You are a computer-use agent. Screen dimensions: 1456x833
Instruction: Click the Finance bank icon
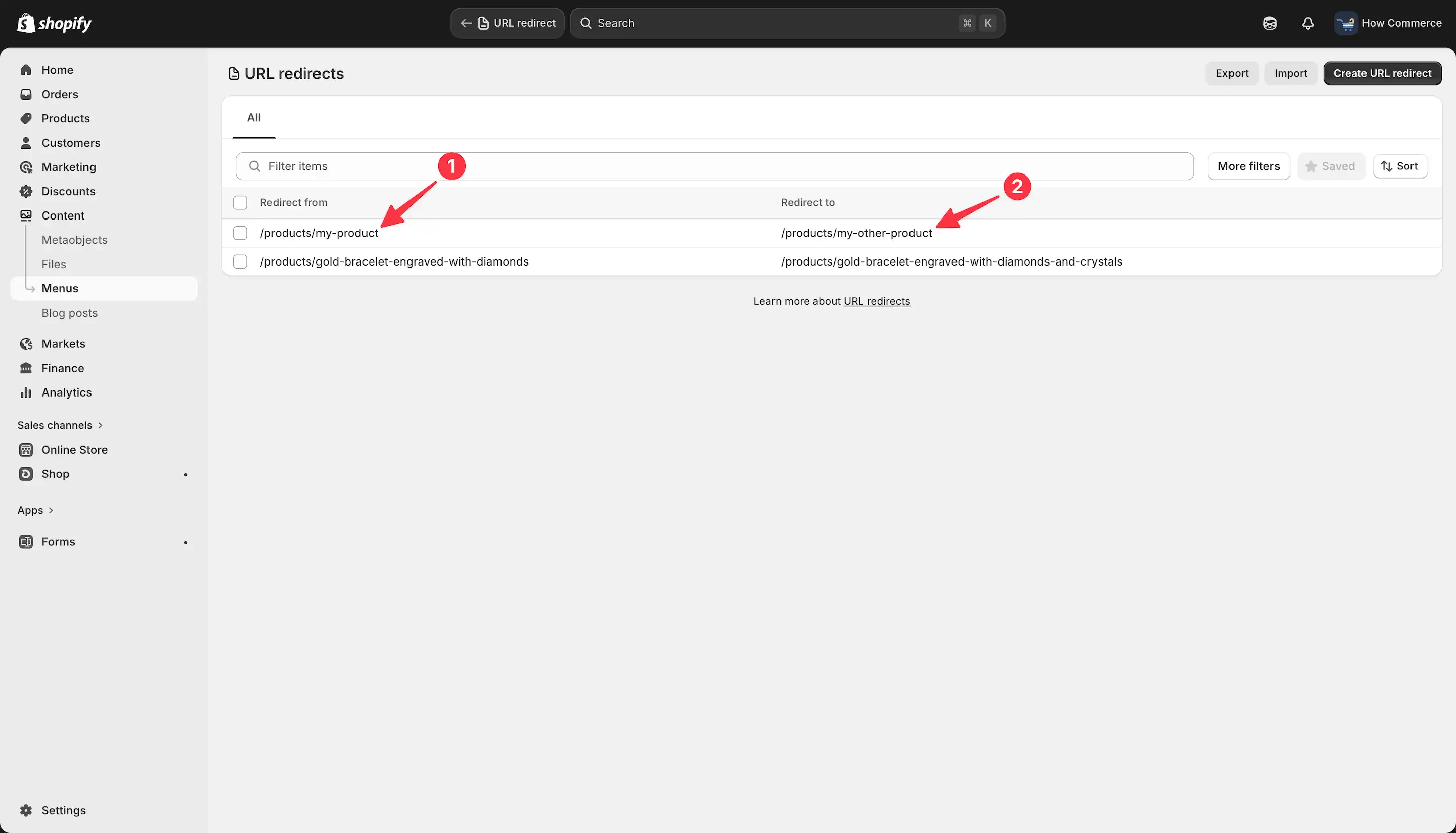26,368
